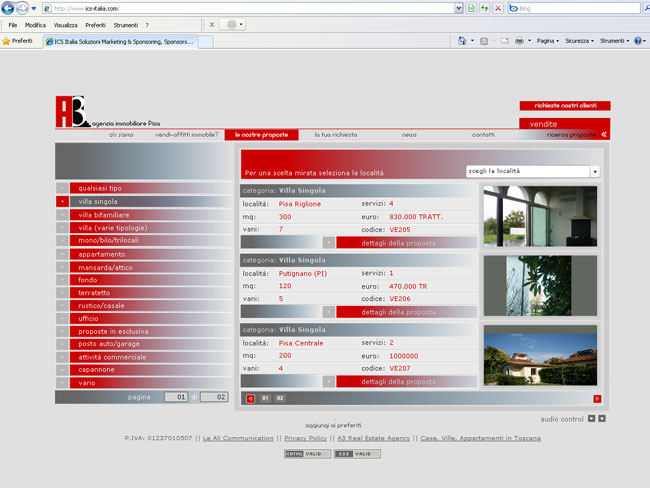Open the vendi-affitti immobile? page
Screen dimensions: 650x488
tap(187, 135)
